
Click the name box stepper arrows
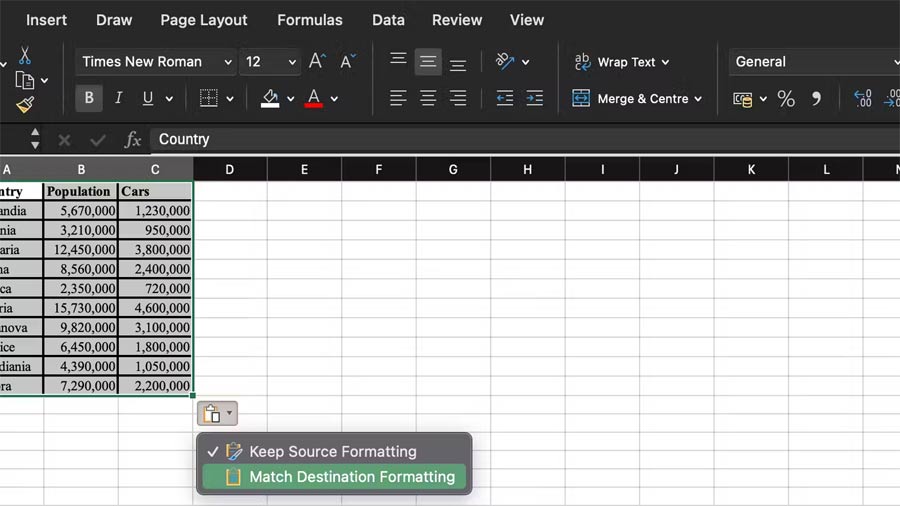pos(35,139)
